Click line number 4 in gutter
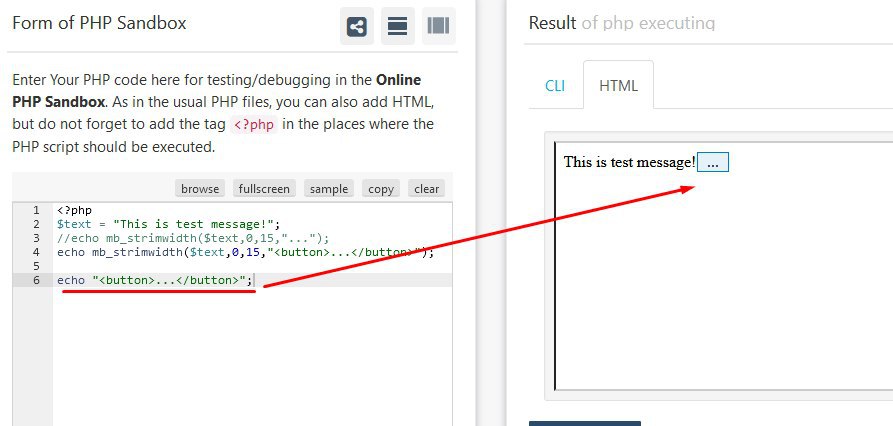 pyautogui.click(x=36, y=252)
